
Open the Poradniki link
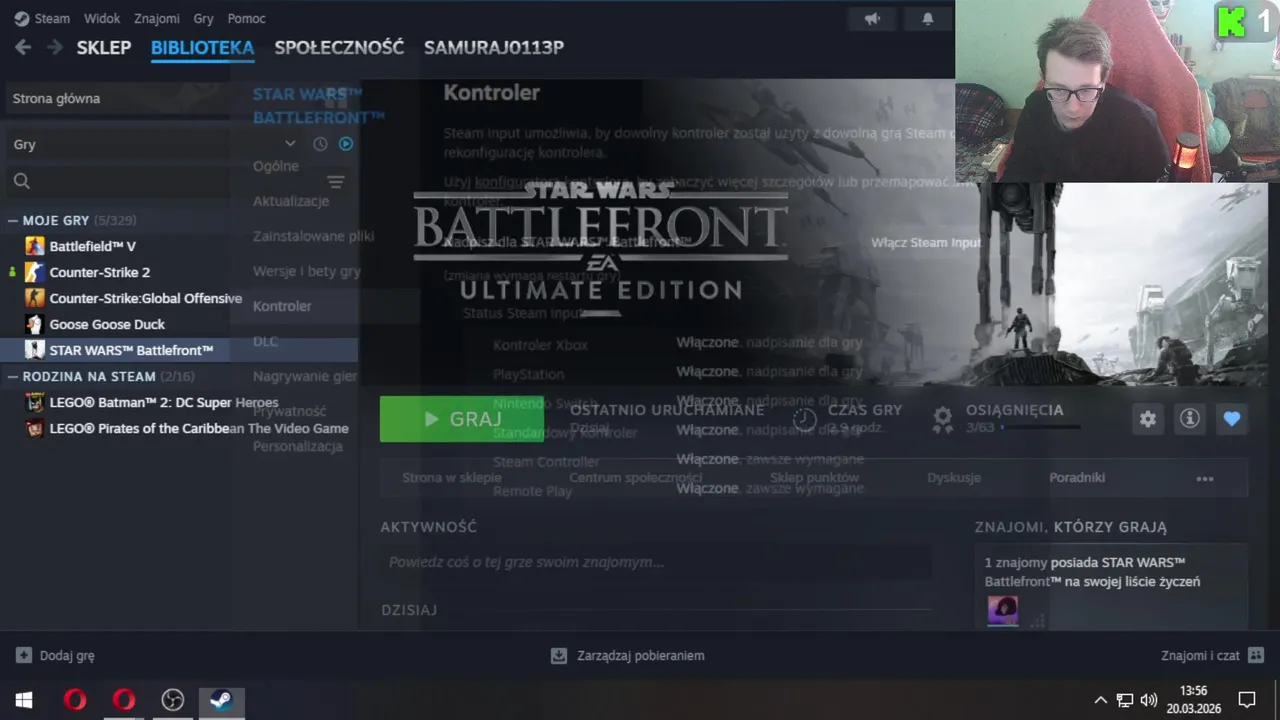point(1077,478)
